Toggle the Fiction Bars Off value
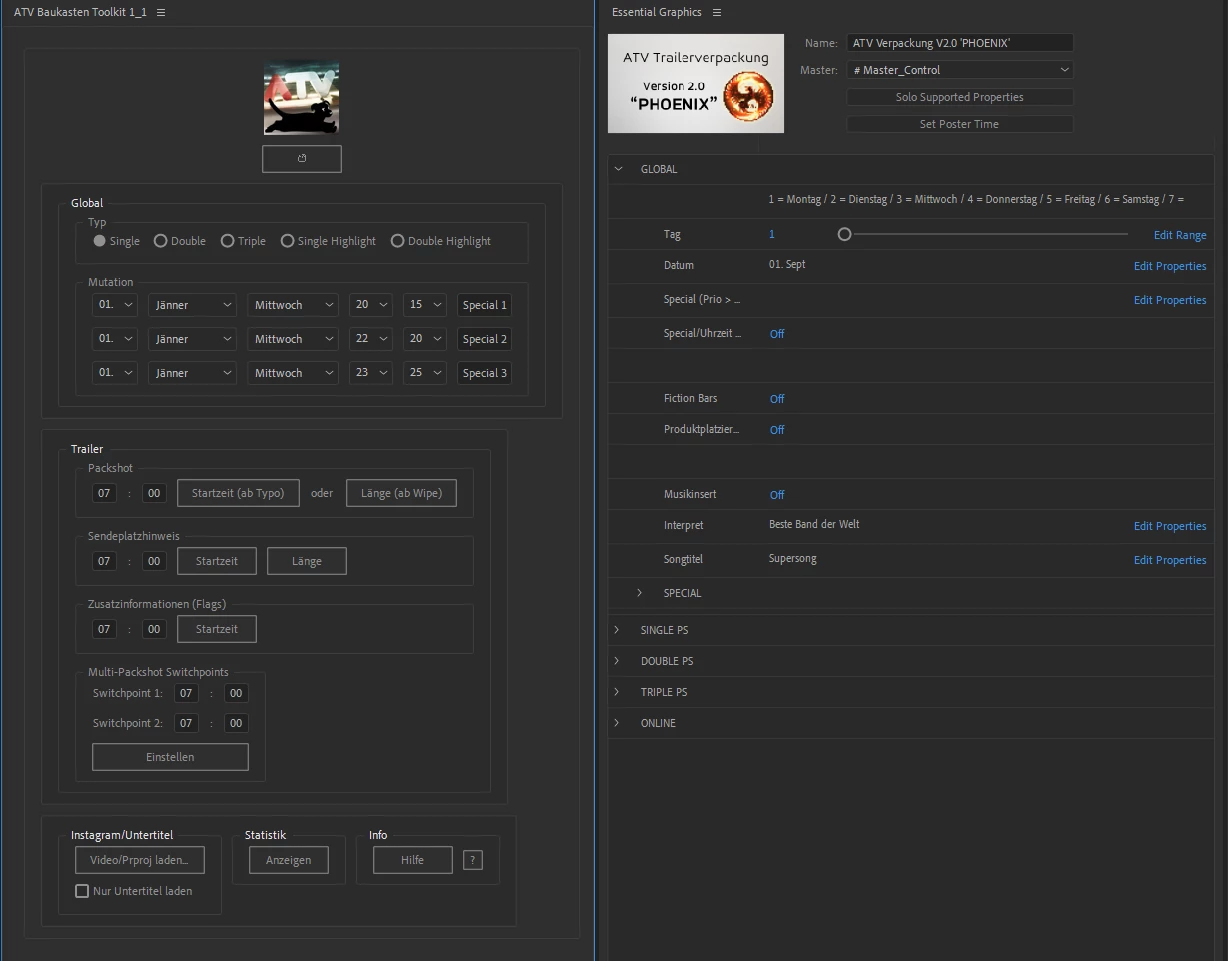The image size is (1228, 961). tap(777, 399)
